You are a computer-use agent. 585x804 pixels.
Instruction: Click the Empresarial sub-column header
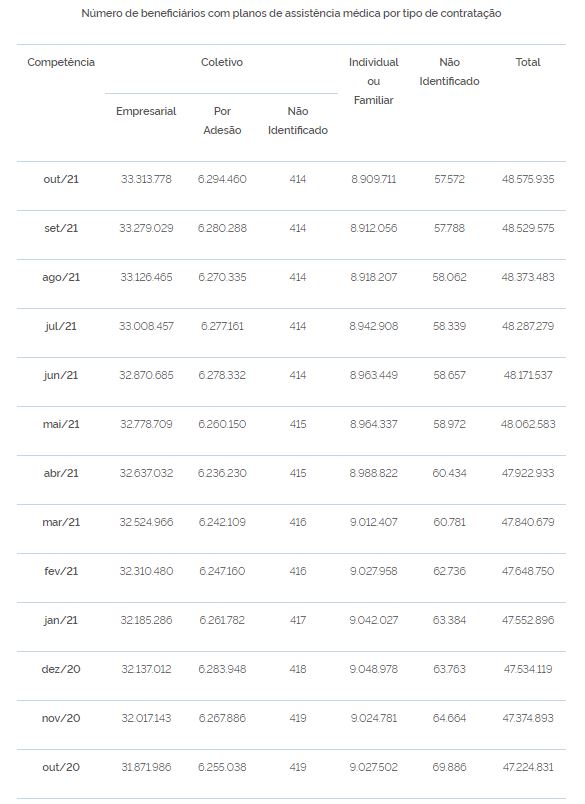(x=146, y=111)
